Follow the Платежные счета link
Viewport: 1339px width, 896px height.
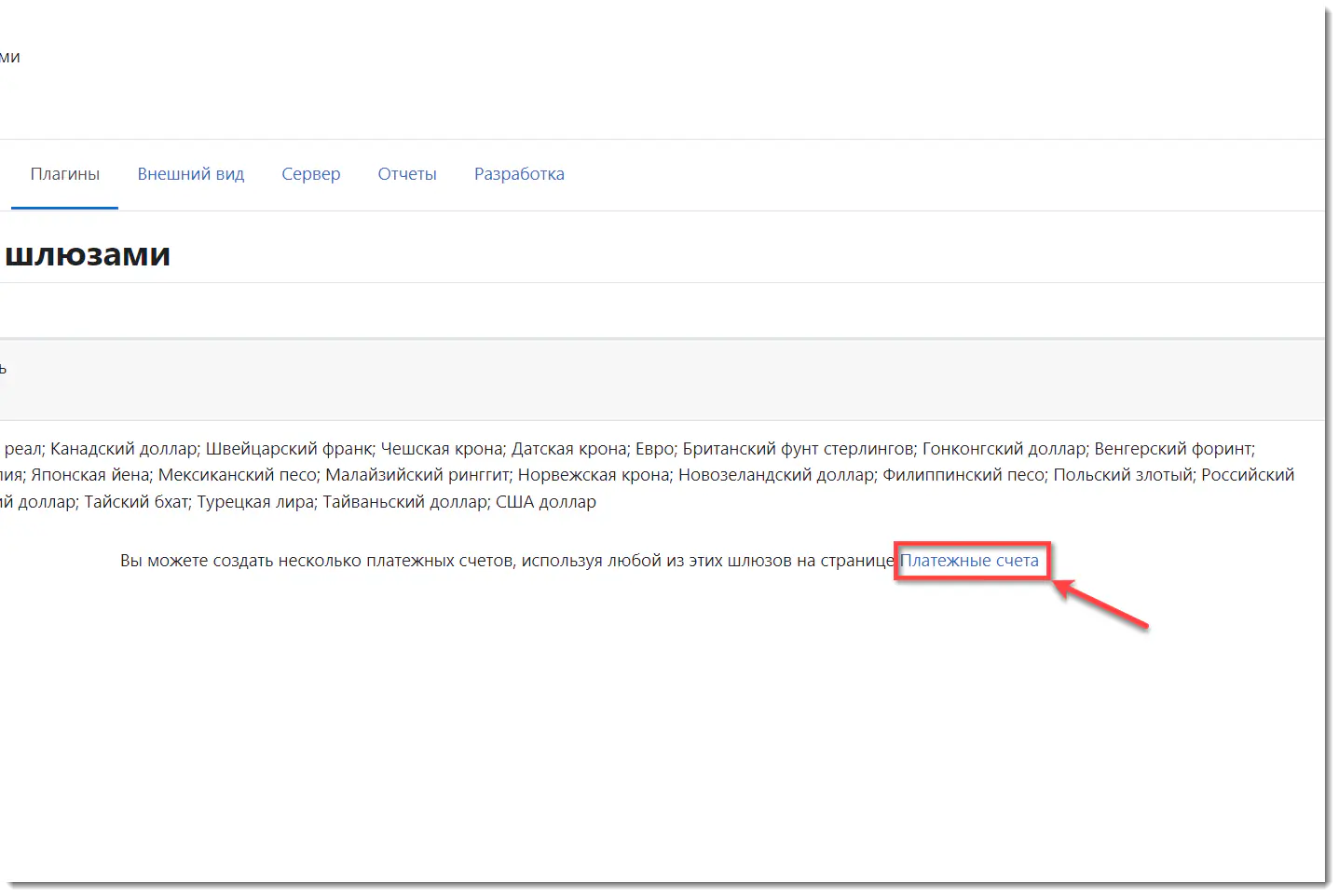coord(969,561)
